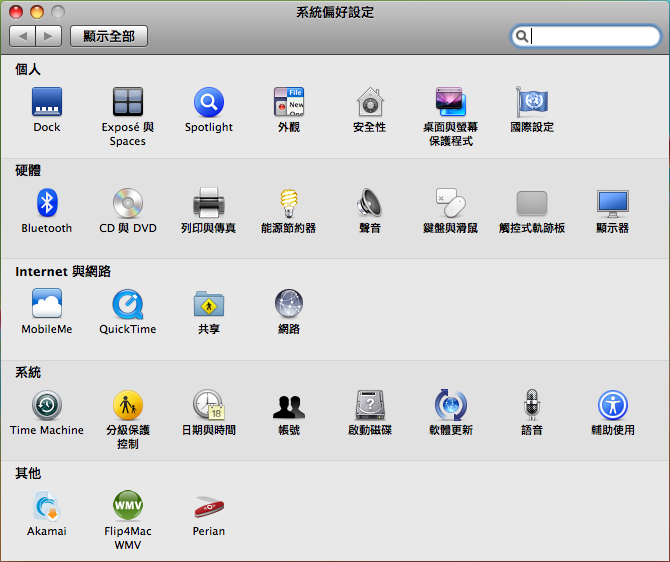Minimize the window with the yellow button
The height and width of the screenshot is (562, 670).
tap(37, 12)
